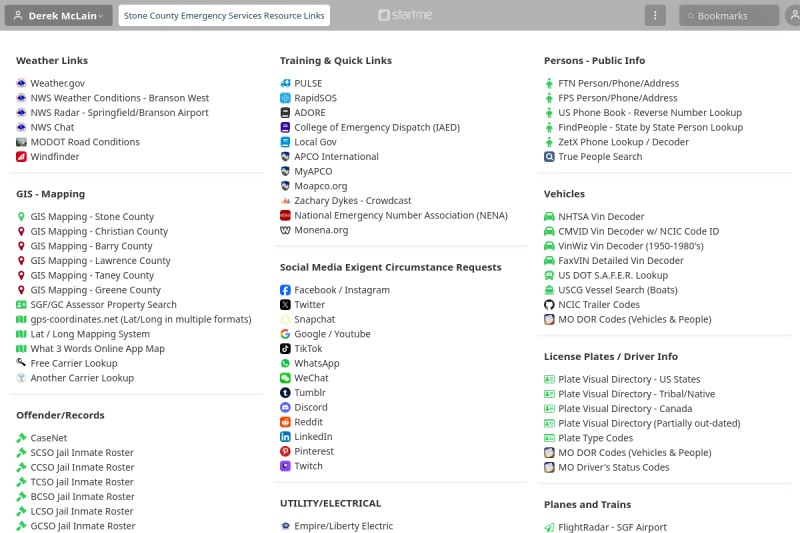Click the FlightRadar plane icon

point(549,527)
